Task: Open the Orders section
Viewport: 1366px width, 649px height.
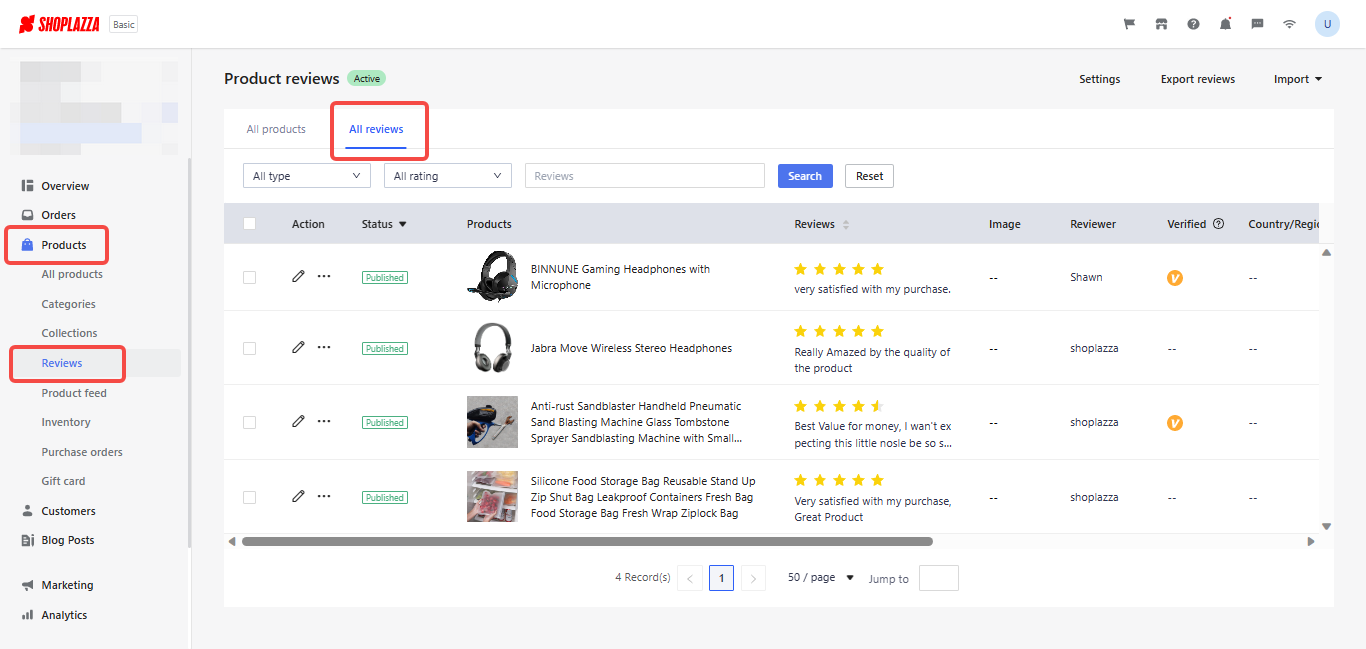Action: click(x=58, y=215)
